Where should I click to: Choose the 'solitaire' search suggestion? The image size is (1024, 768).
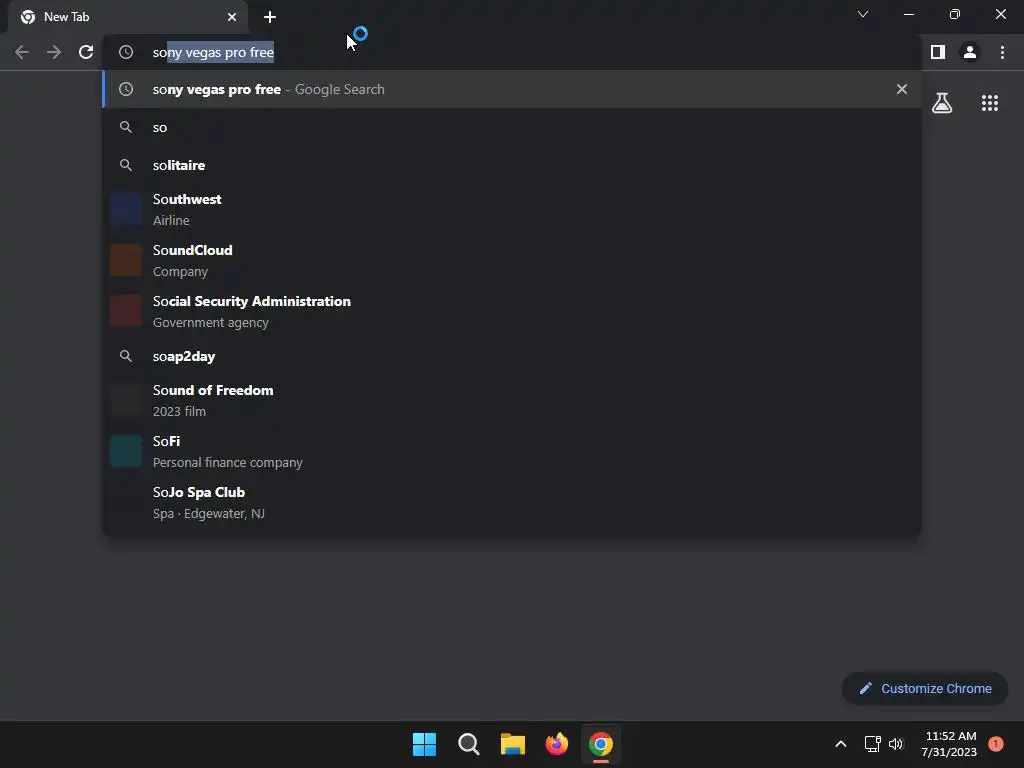point(512,165)
